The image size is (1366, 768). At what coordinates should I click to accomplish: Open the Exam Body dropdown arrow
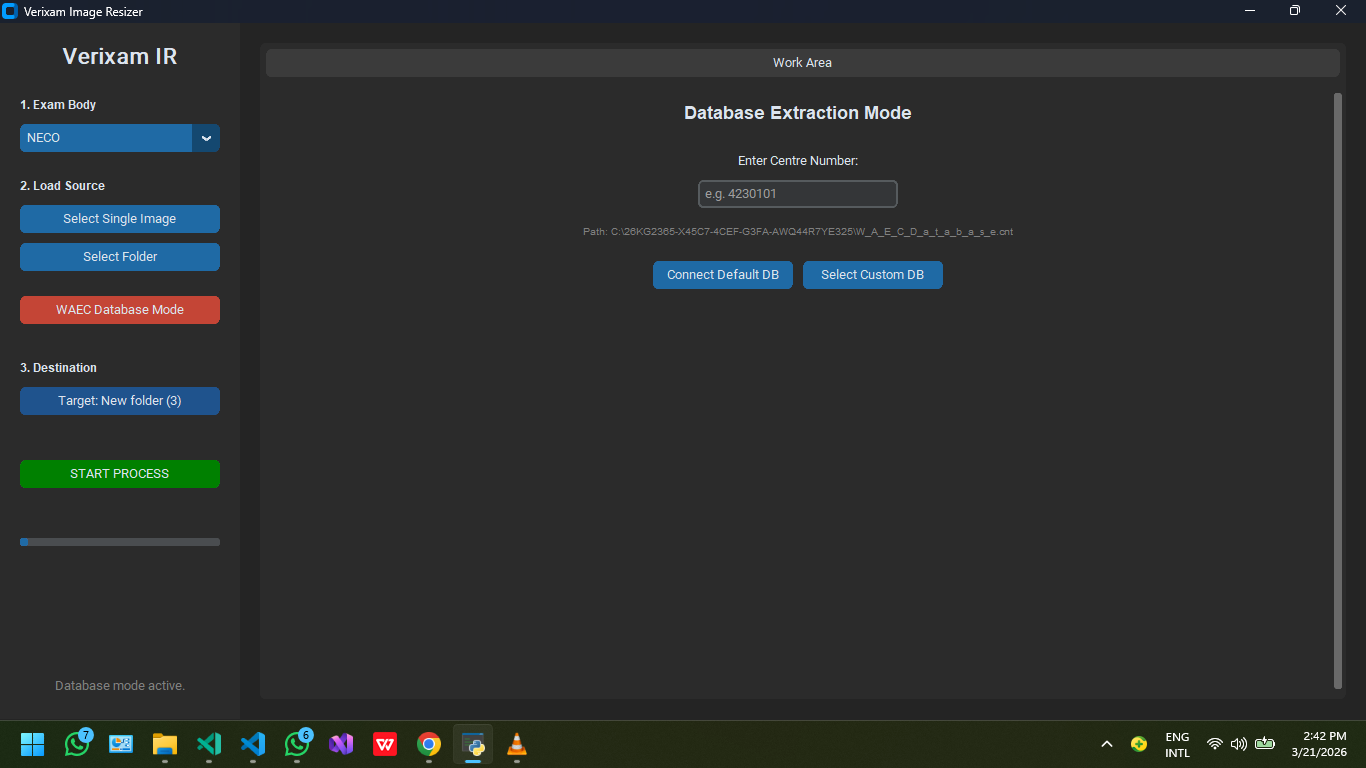pyautogui.click(x=206, y=138)
